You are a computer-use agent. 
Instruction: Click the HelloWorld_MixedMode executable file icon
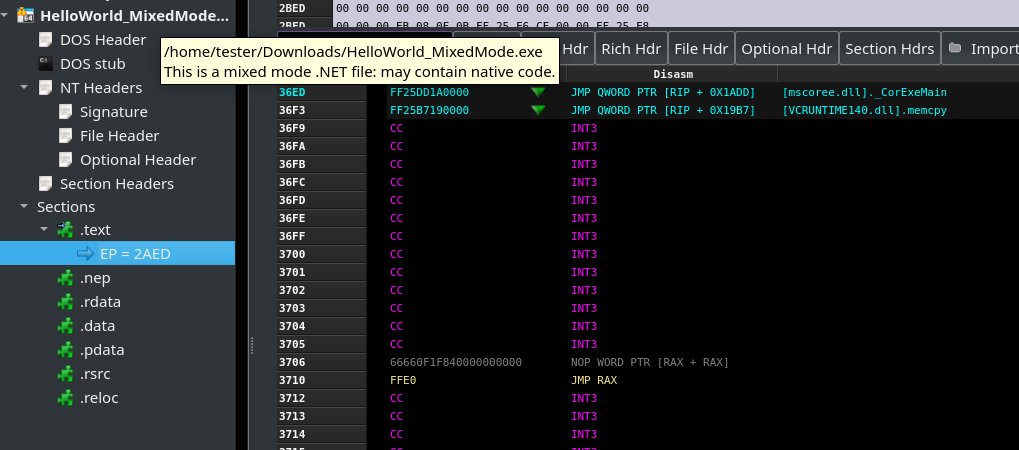25,14
